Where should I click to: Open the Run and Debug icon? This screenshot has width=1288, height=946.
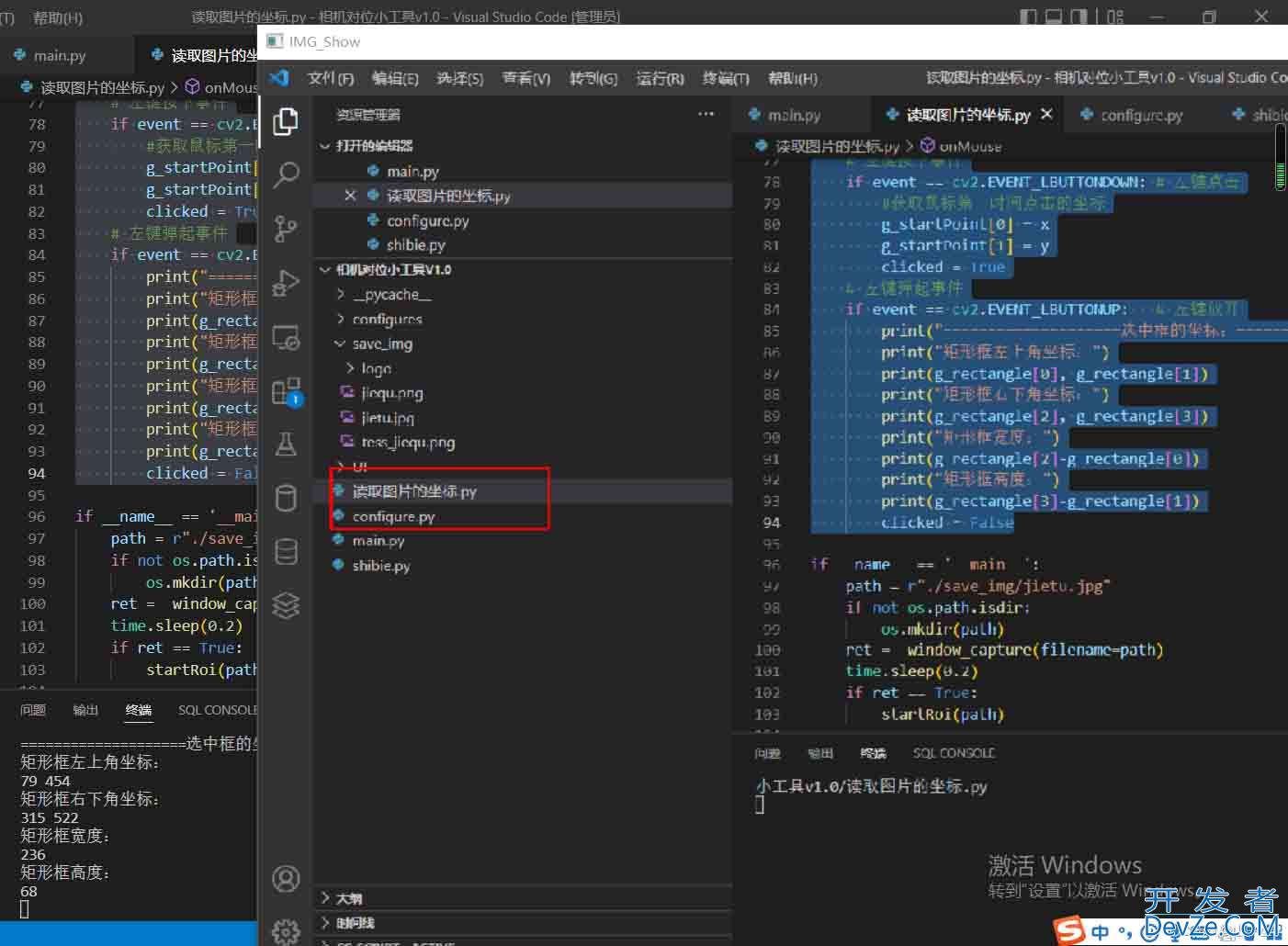point(286,283)
